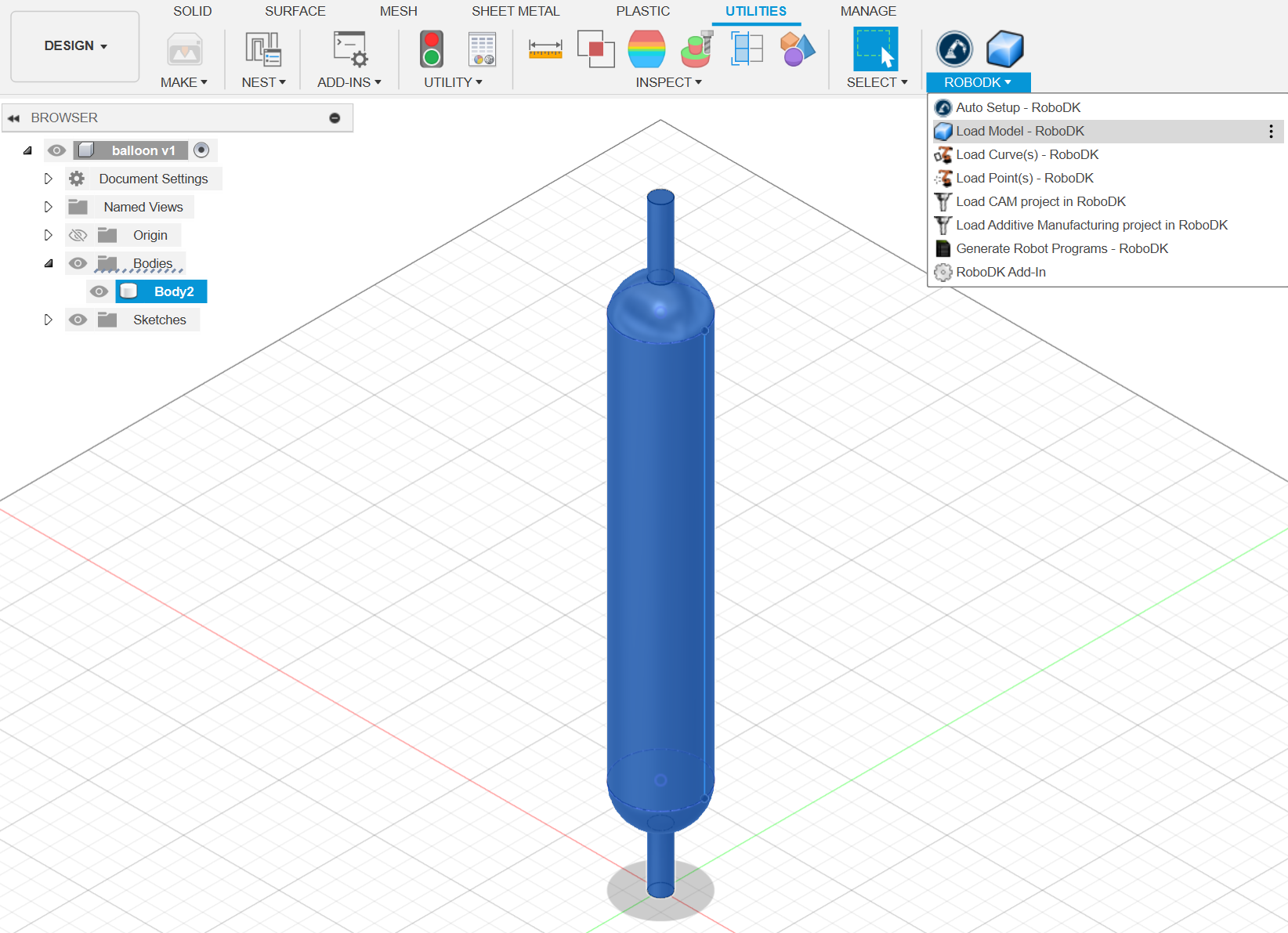
Task: Open the ADD-INS dropdown menu
Action: coord(349,82)
